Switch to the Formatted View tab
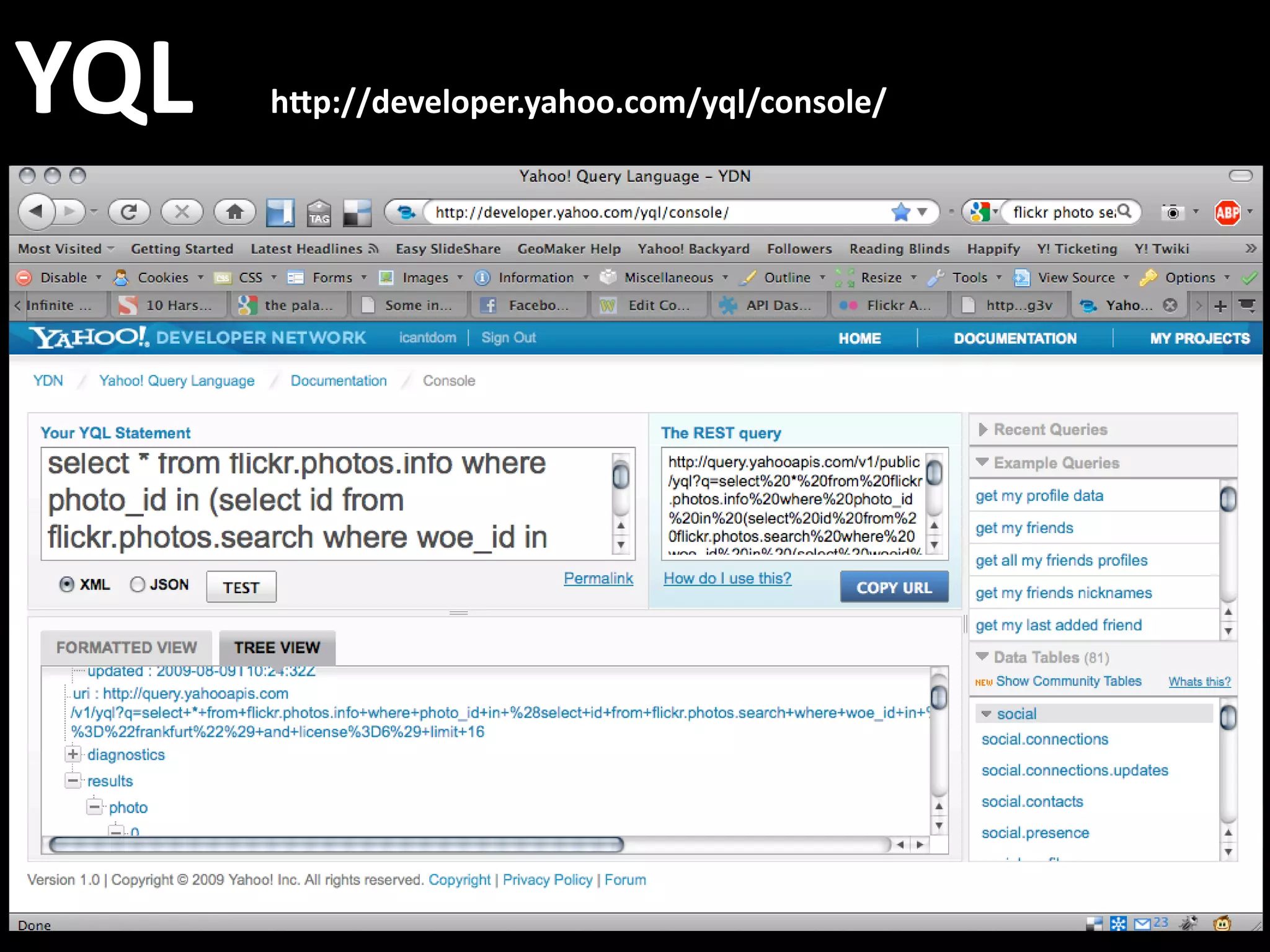The height and width of the screenshot is (952, 1270). (127, 648)
